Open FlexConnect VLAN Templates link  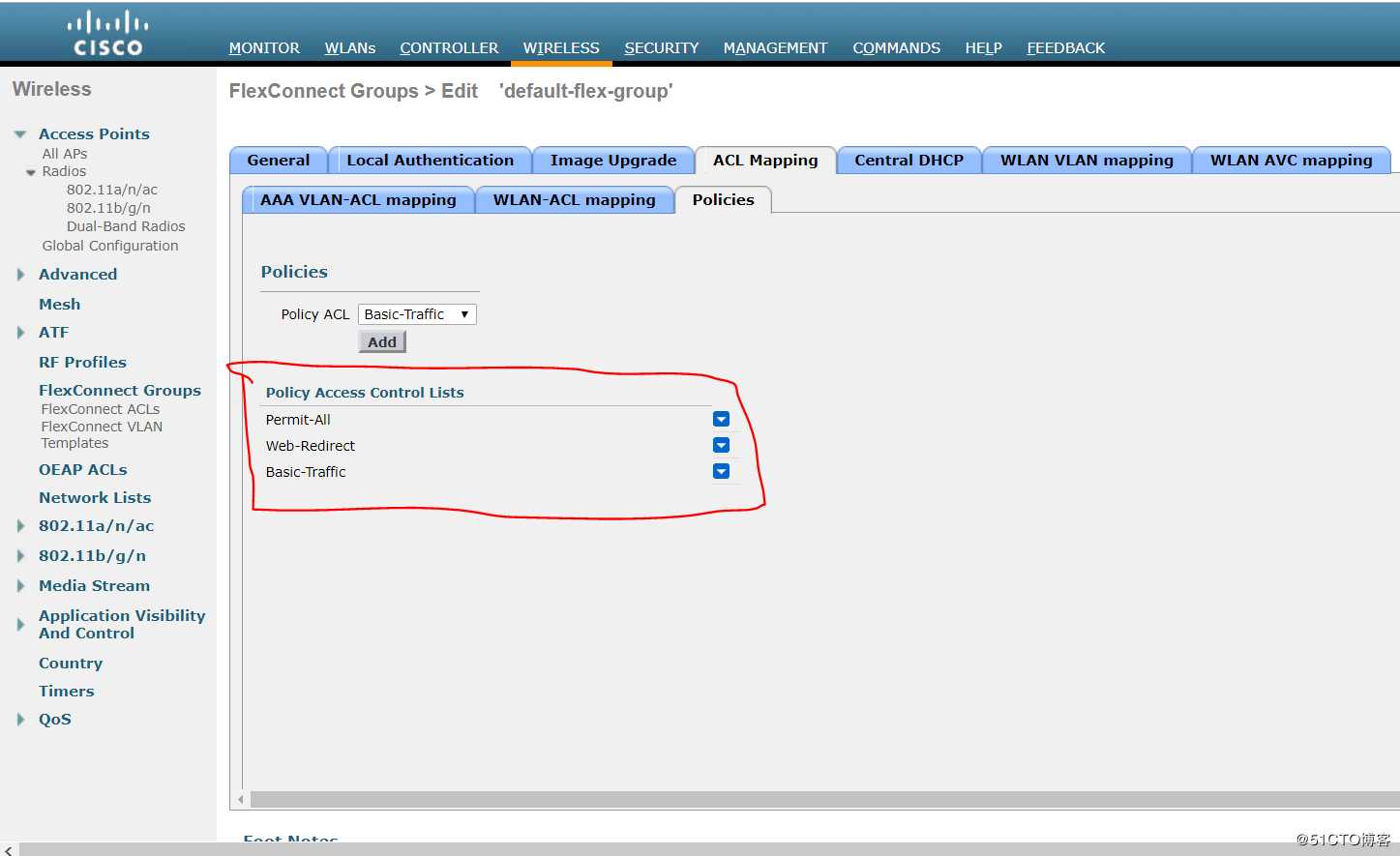tap(102, 435)
